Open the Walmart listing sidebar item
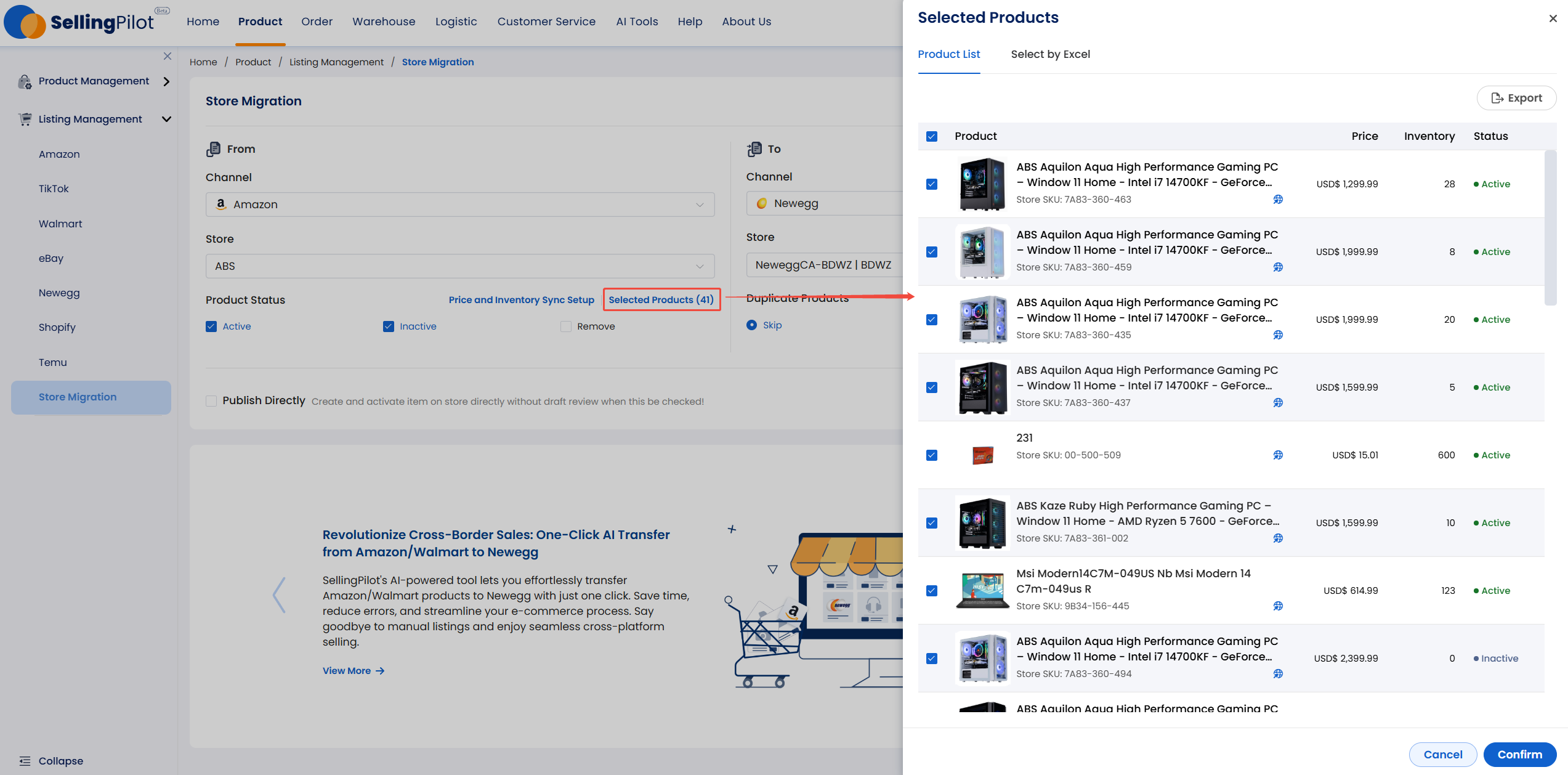The height and width of the screenshot is (775, 1568). 60,224
